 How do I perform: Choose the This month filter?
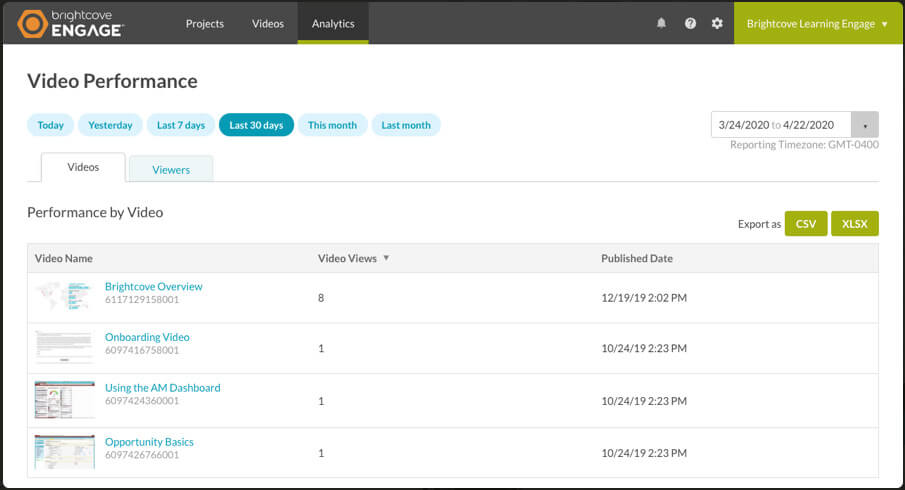tap(332, 125)
